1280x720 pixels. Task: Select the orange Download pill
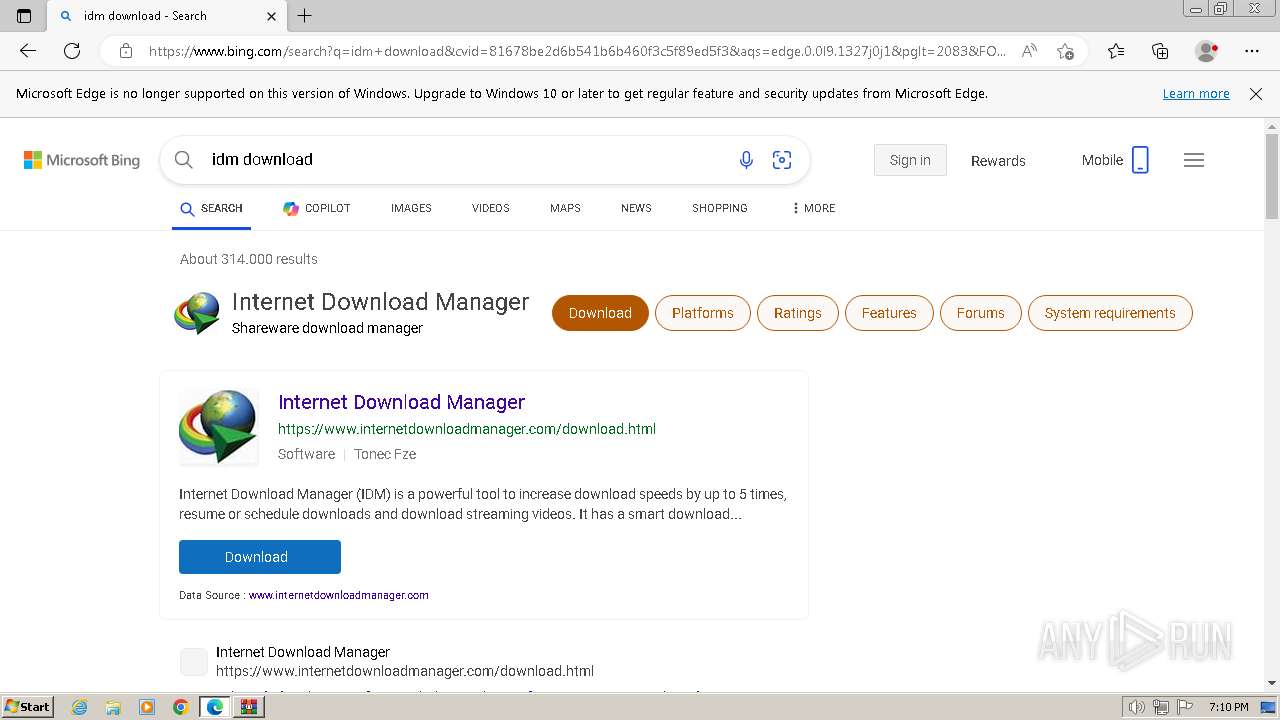pos(600,313)
